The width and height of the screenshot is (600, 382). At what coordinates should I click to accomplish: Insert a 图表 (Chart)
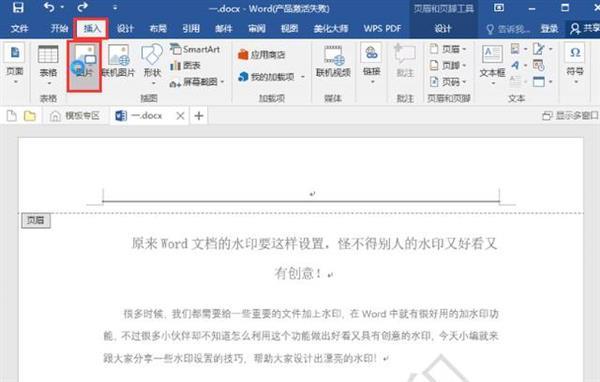[x=186, y=65]
